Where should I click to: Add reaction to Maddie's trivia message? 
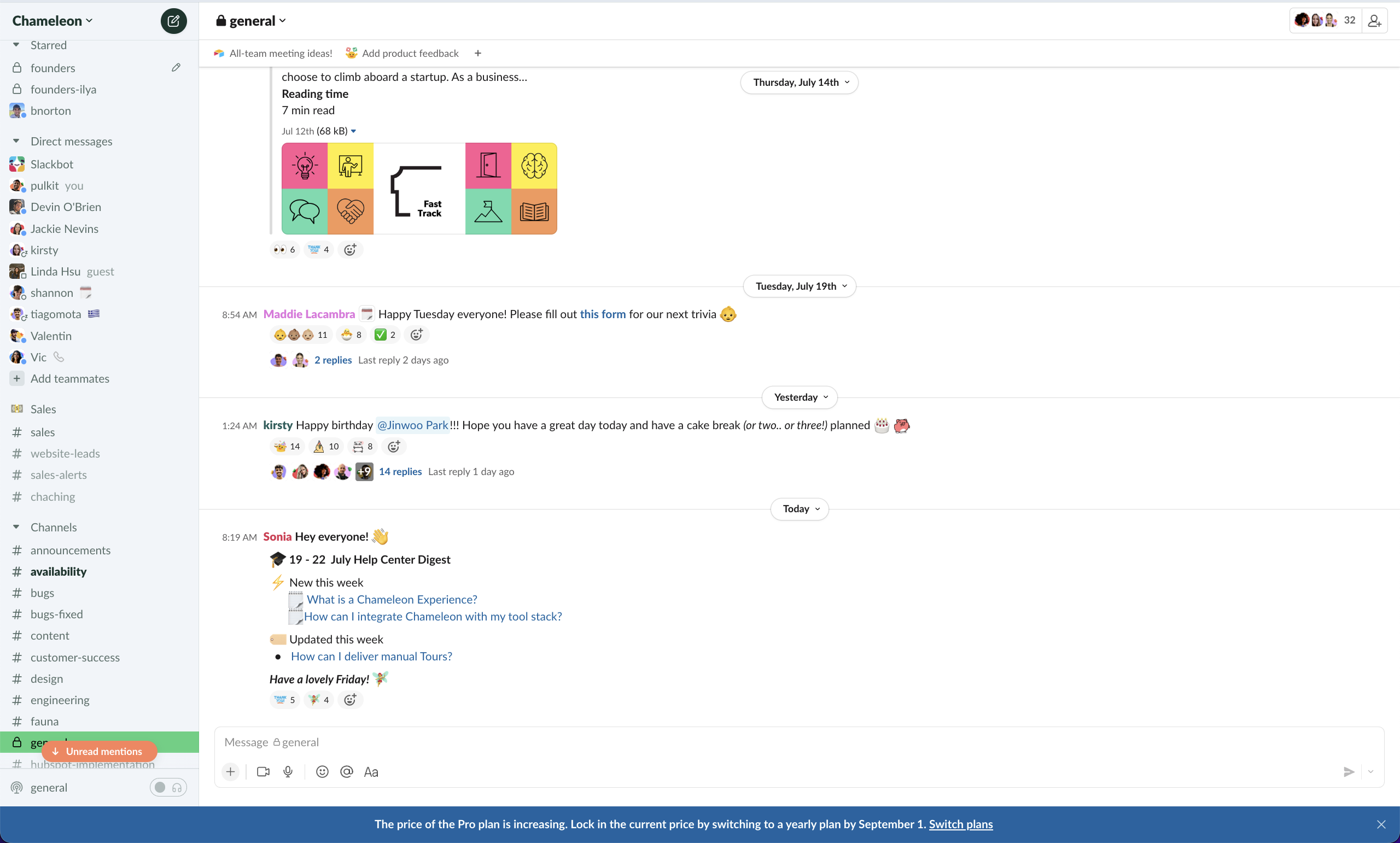click(417, 335)
